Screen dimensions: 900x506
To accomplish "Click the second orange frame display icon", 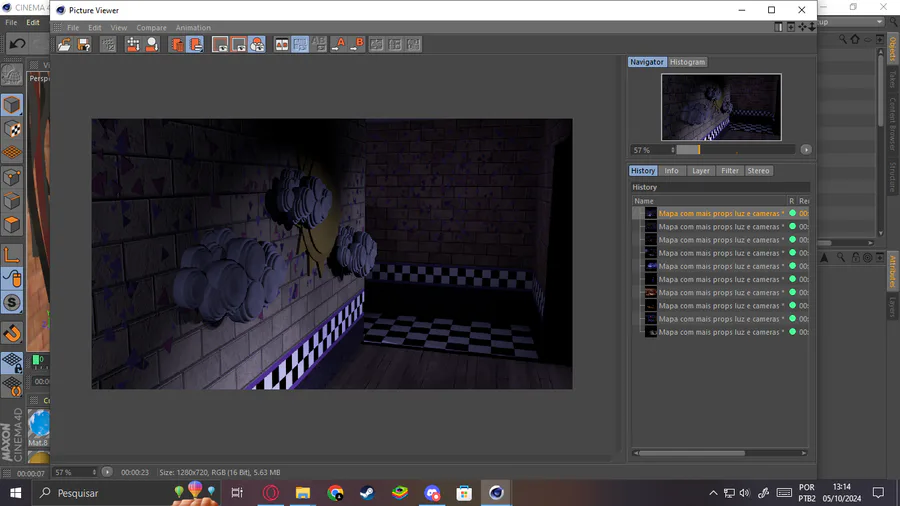I will 239,45.
